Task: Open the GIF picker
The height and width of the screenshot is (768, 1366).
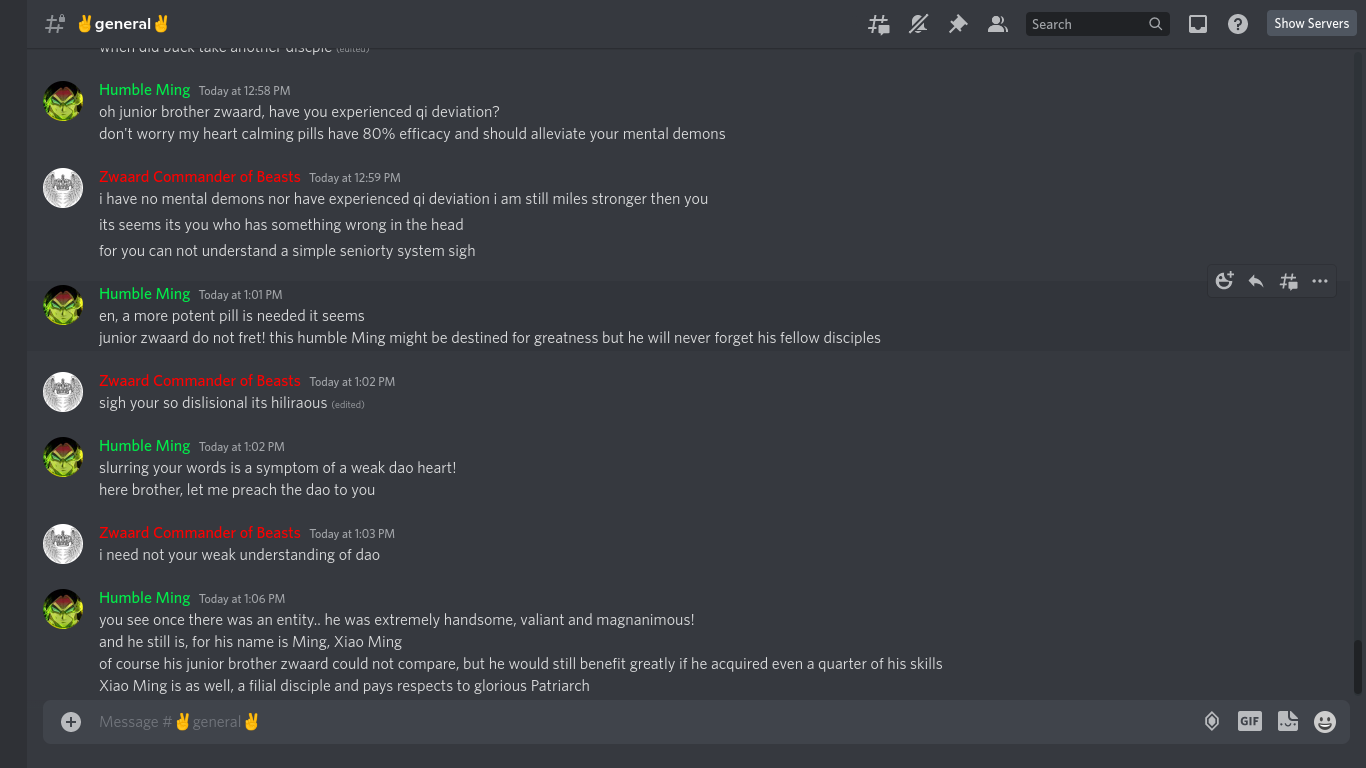Action: point(1250,721)
